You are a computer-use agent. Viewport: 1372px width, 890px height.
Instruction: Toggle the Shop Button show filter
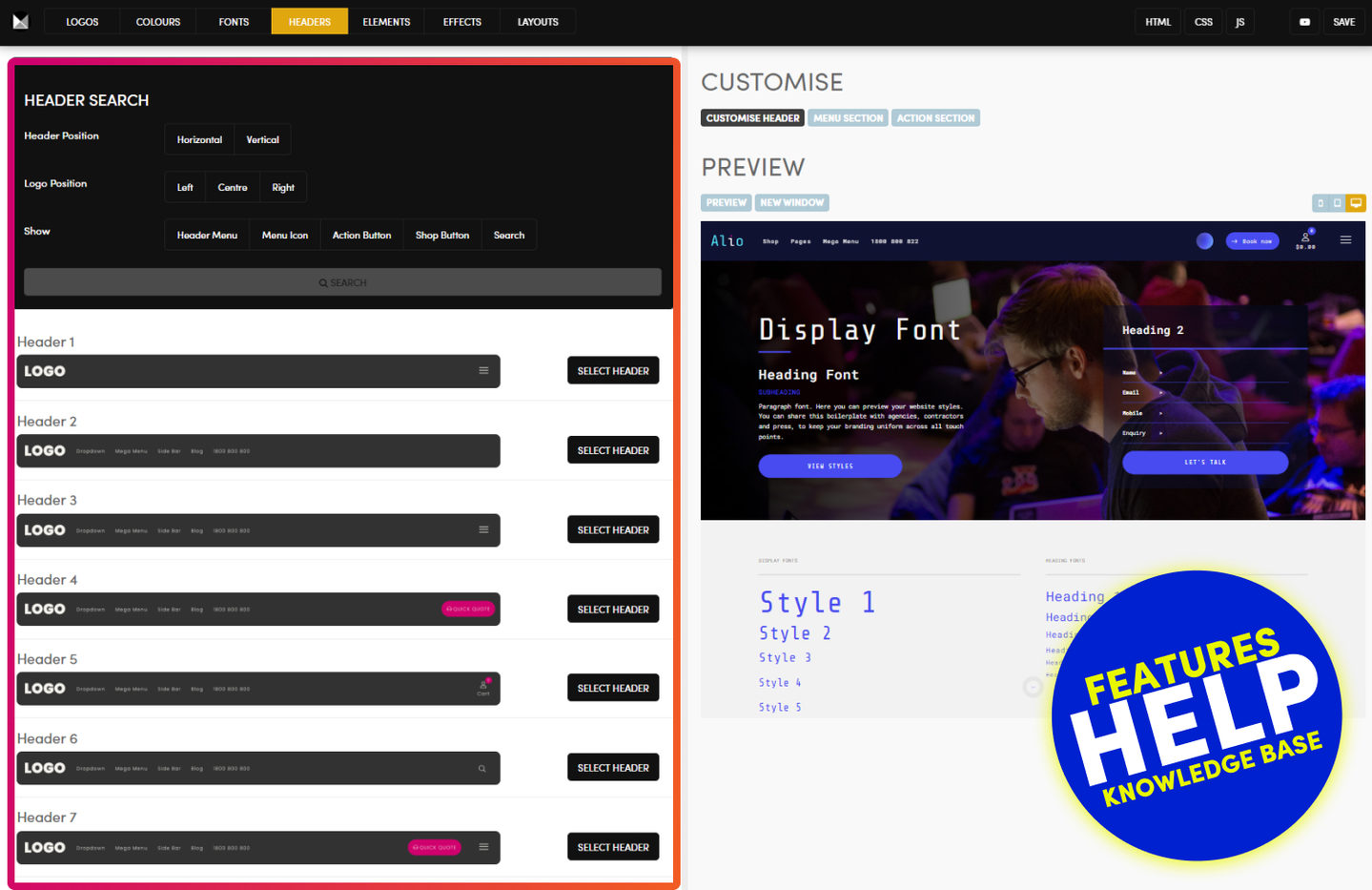pos(441,236)
